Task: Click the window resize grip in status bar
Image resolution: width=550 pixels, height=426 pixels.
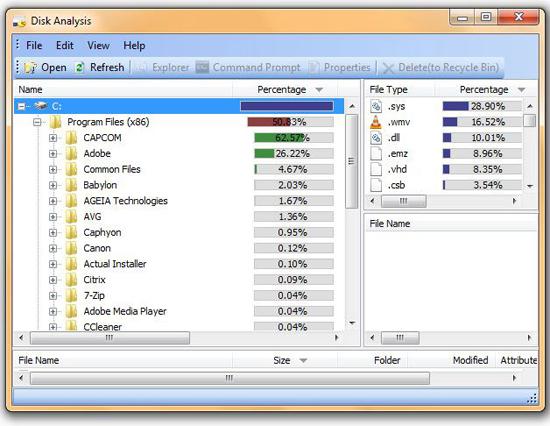Action: click(532, 398)
